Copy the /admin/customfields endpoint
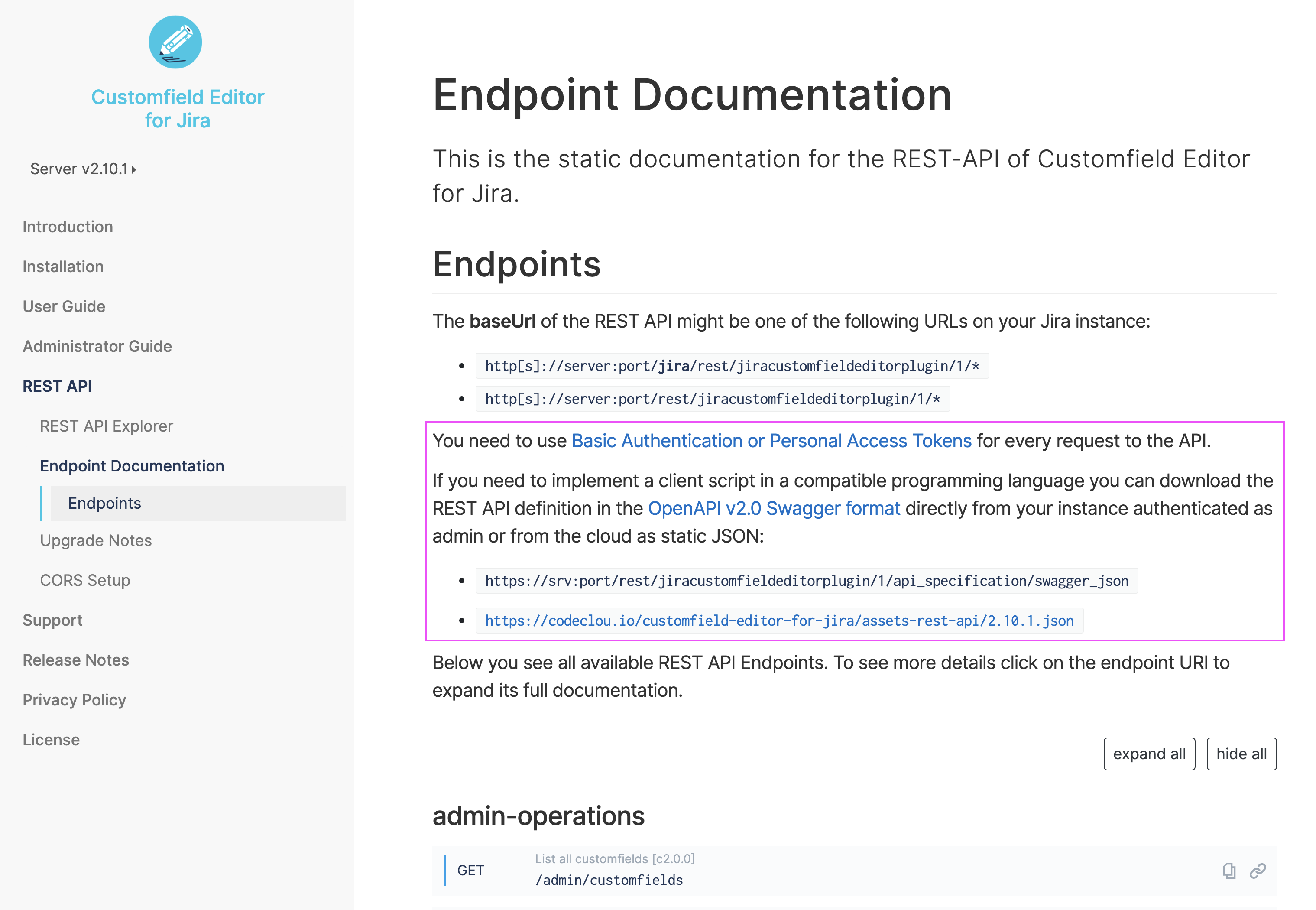1316x910 pixels. 1229,871
